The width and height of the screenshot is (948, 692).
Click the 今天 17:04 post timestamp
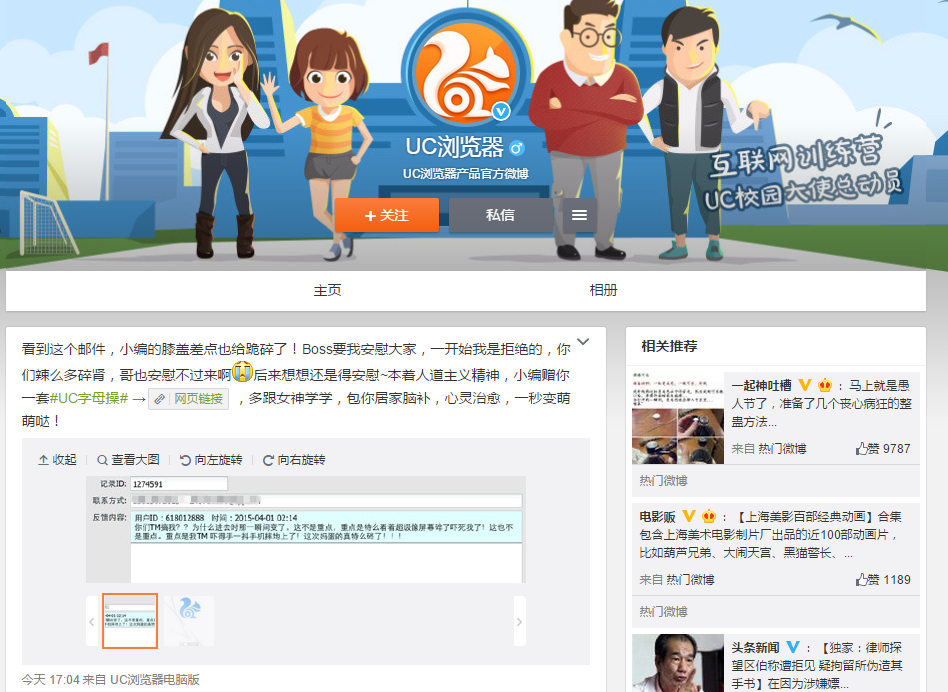pos(51,680)
